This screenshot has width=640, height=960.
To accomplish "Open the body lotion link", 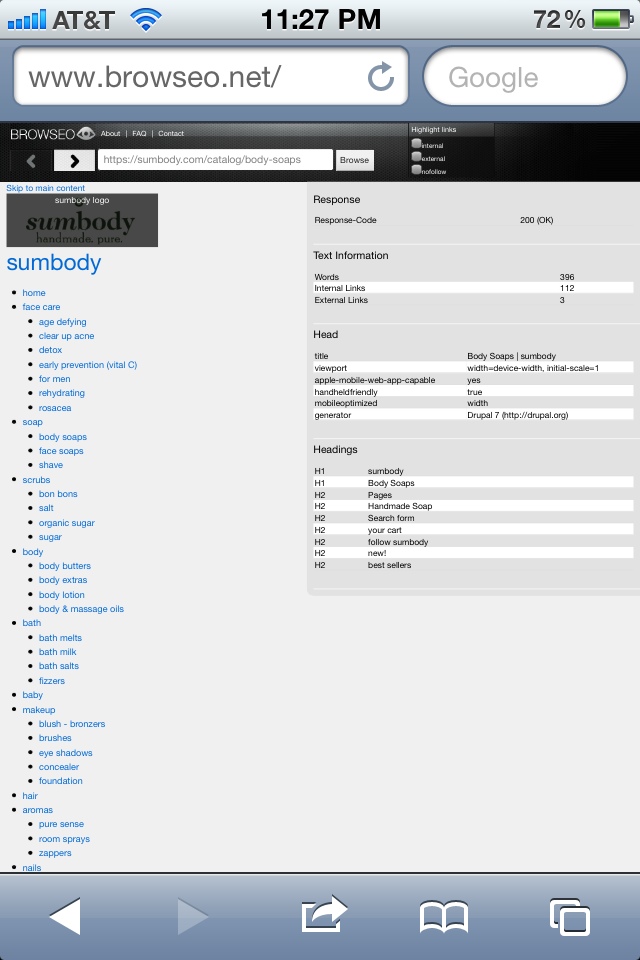I will 61,594.
